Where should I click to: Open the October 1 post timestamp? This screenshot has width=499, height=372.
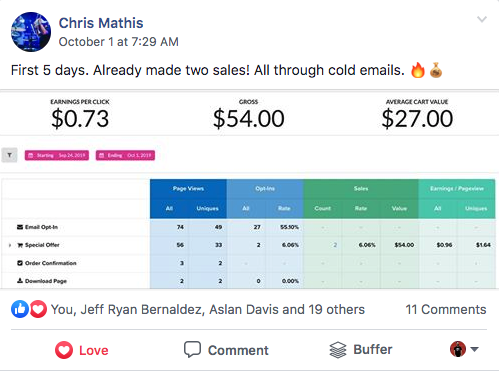(119, 42)
